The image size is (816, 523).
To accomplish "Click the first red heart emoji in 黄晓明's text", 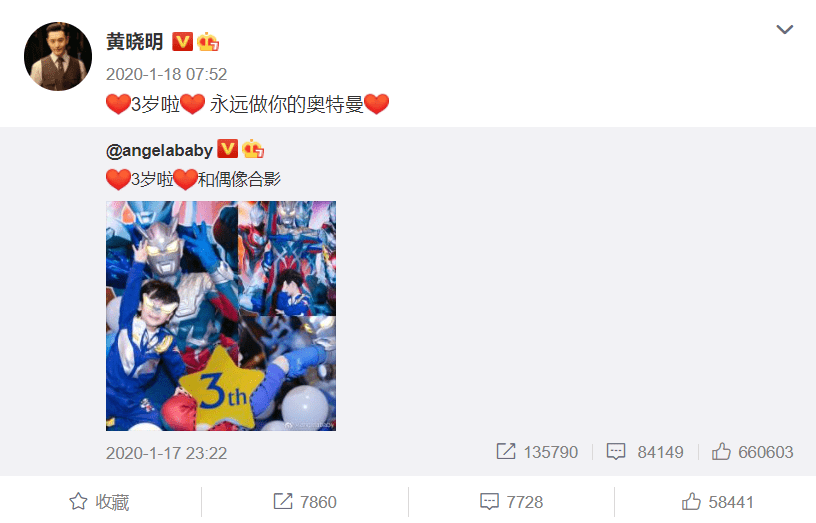I will [x=118, y=104].
